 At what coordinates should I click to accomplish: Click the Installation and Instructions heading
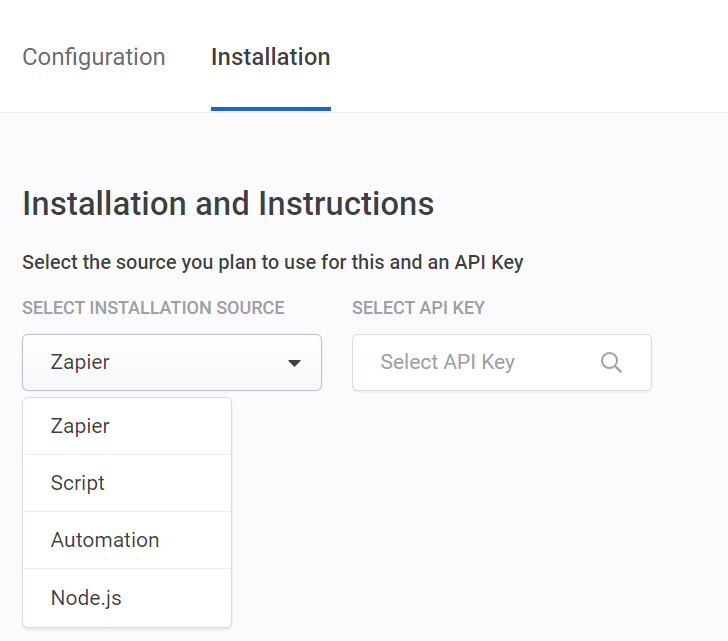228,204
